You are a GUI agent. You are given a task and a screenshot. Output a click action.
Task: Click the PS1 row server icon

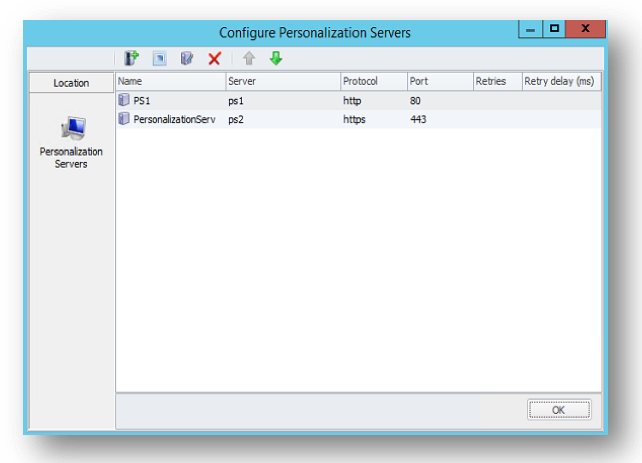point(124,100)
